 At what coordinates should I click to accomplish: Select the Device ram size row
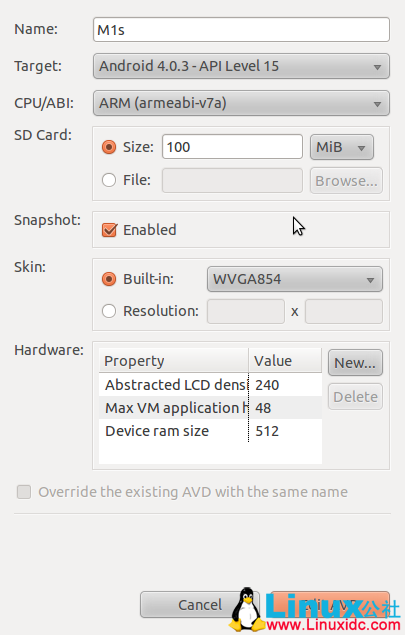[x=210, y=431]
